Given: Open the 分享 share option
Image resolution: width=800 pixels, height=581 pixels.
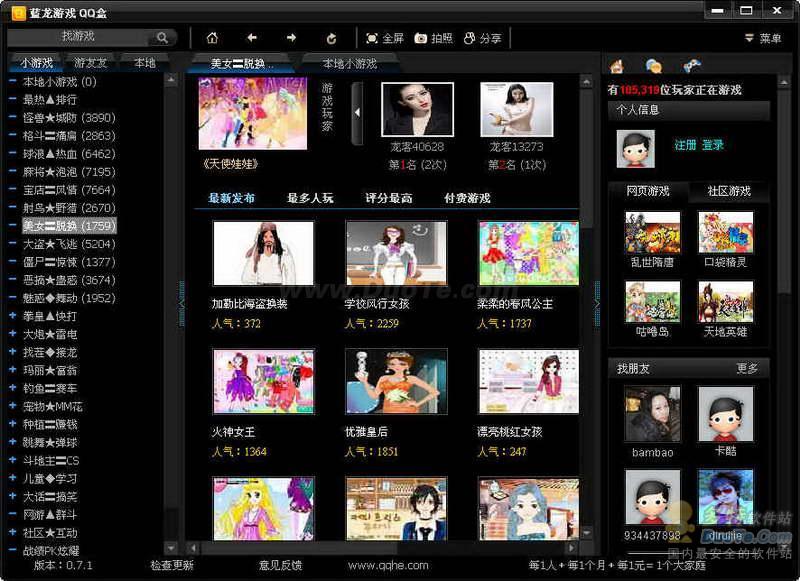Looking at the screenshot, I should click(x=483, y=38).
